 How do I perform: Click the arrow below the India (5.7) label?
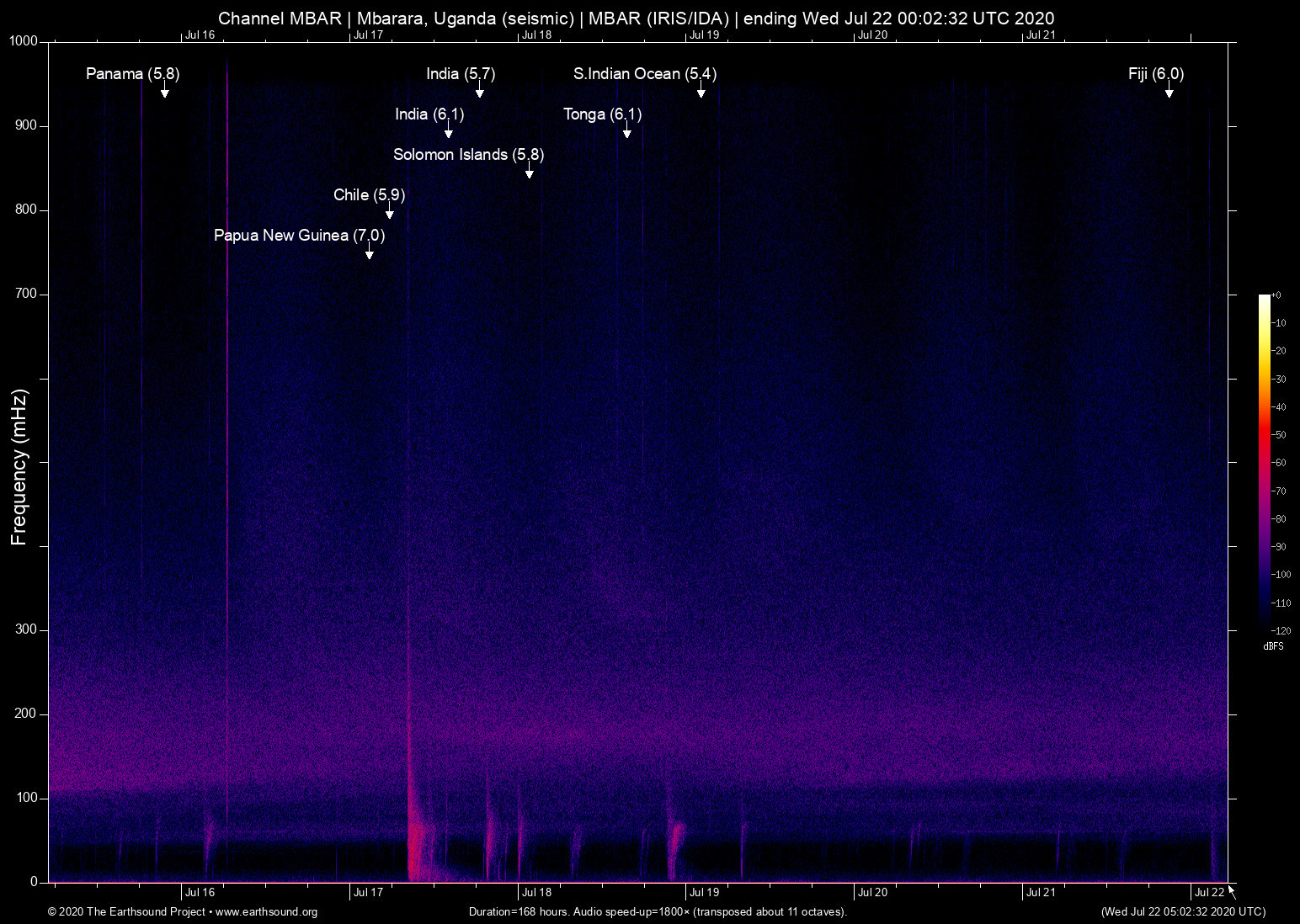[x=479, y=92]
